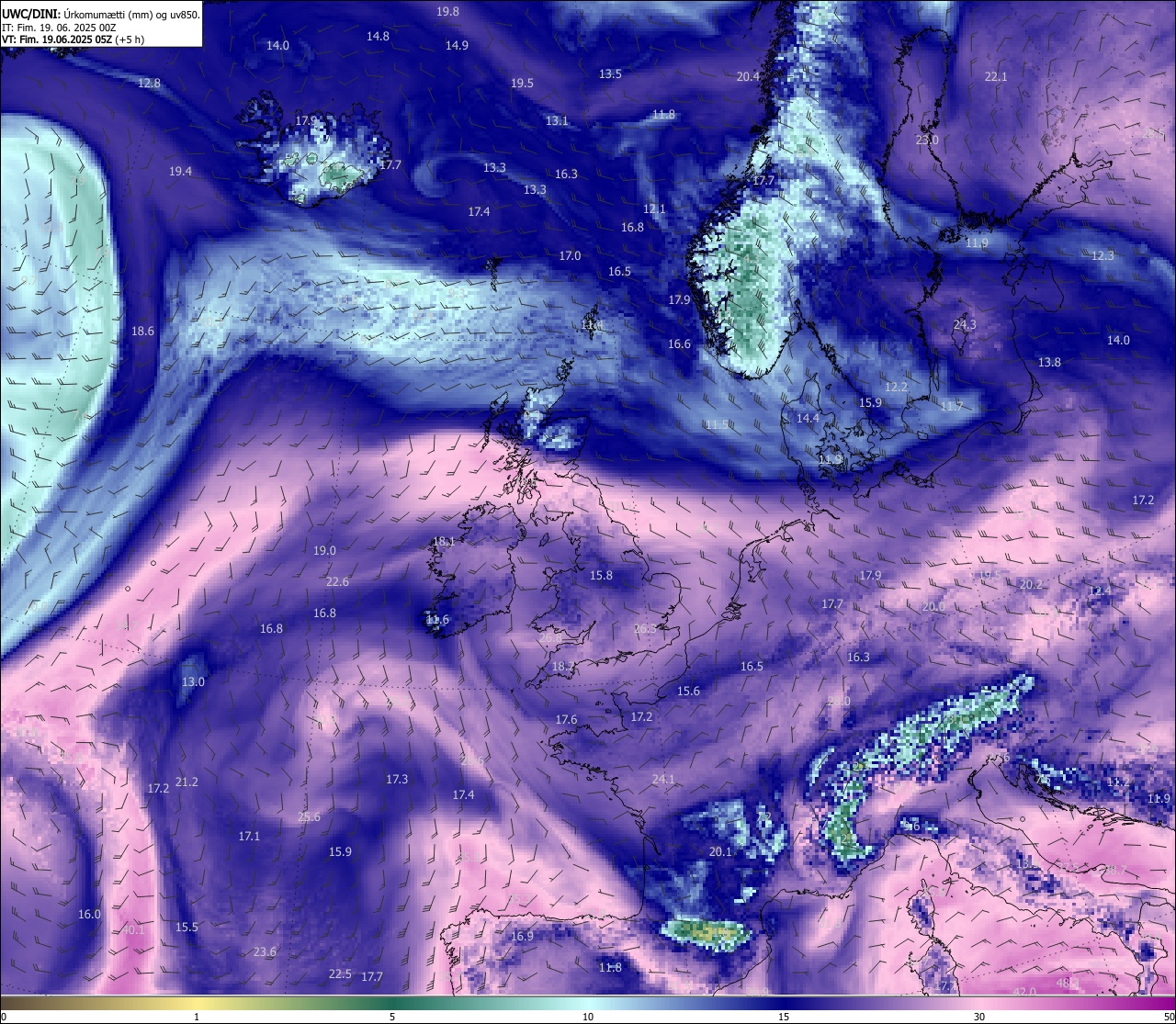Click the 14.8 map value
The image size is (1176, 1024).
tap(378, 36)
